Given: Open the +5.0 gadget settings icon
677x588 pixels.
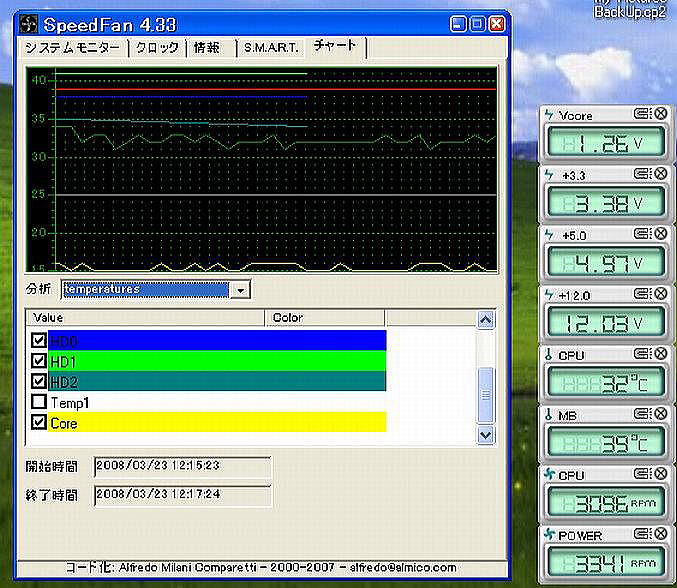Looking at the screenshot, I should tap(642, 234).
